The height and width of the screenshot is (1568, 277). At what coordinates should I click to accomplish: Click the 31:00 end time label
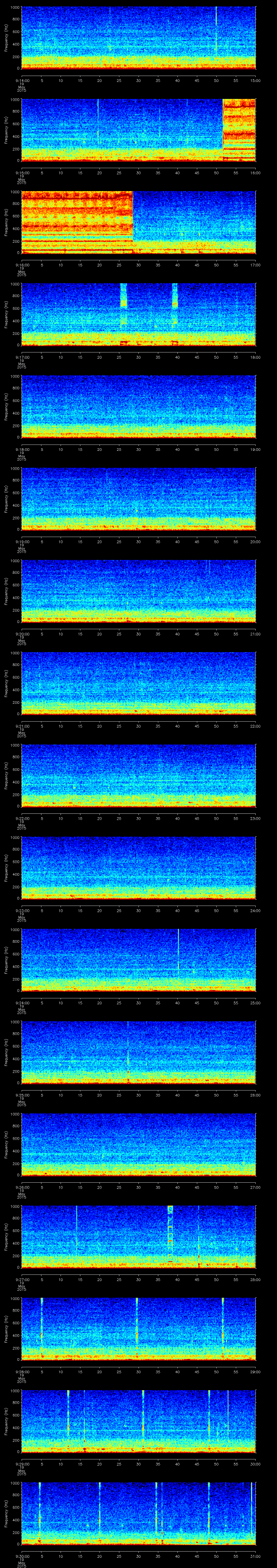click(256, 1556)
